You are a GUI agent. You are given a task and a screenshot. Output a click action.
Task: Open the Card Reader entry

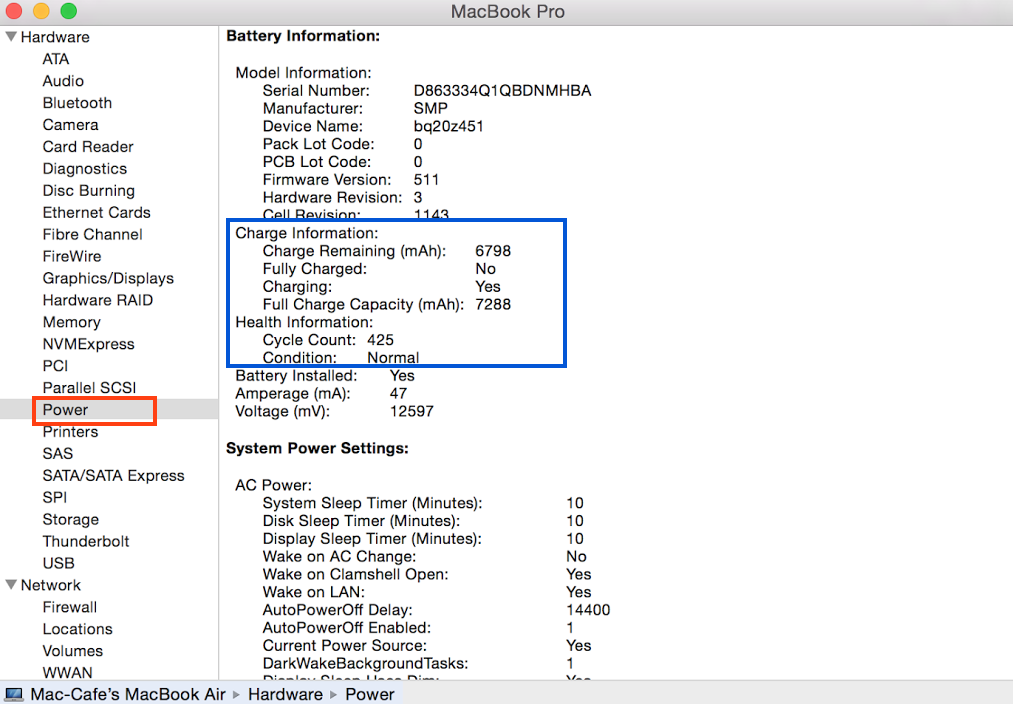[88, 147]
